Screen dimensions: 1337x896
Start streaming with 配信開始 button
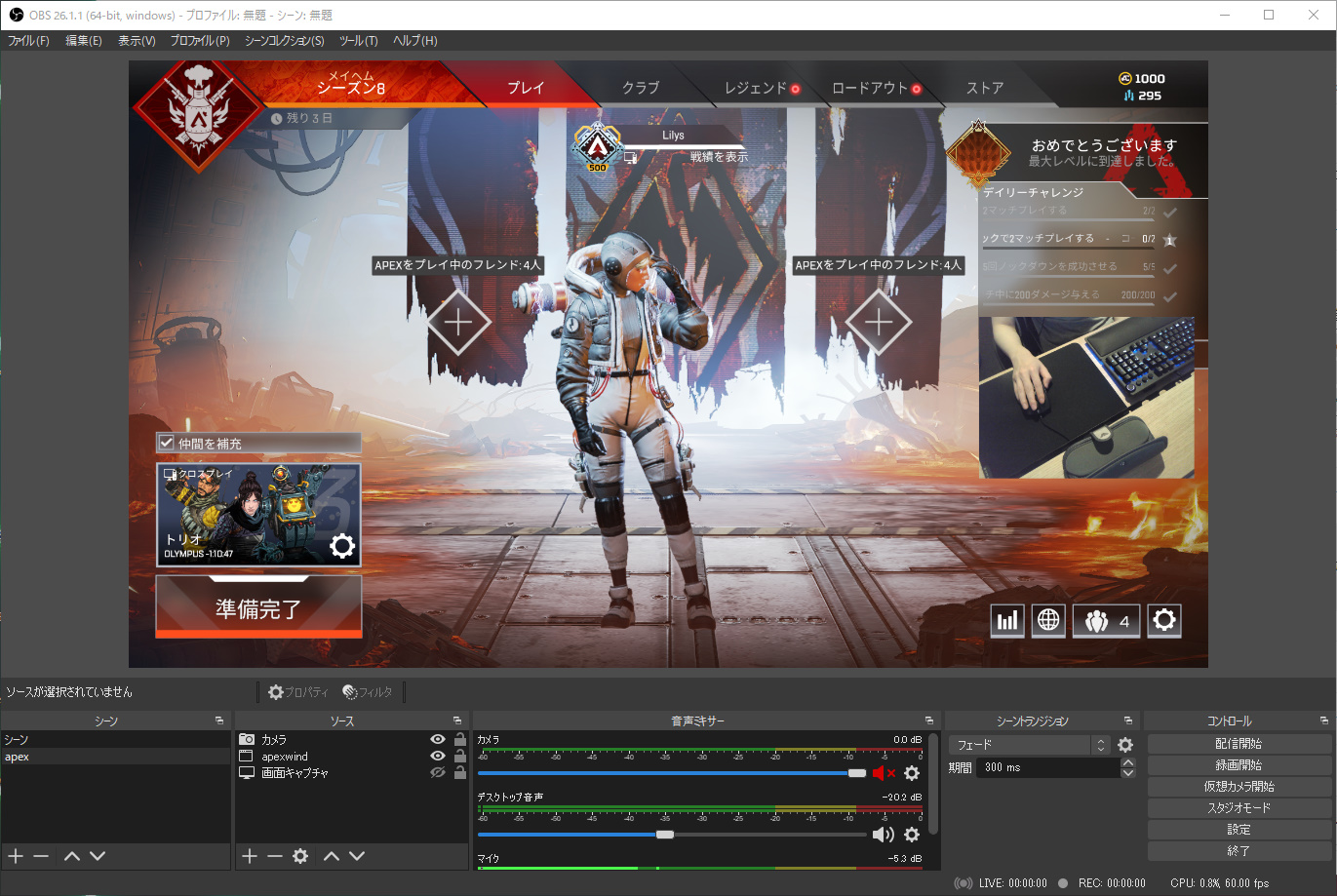pyautogui.click(x=1239, y=744)
